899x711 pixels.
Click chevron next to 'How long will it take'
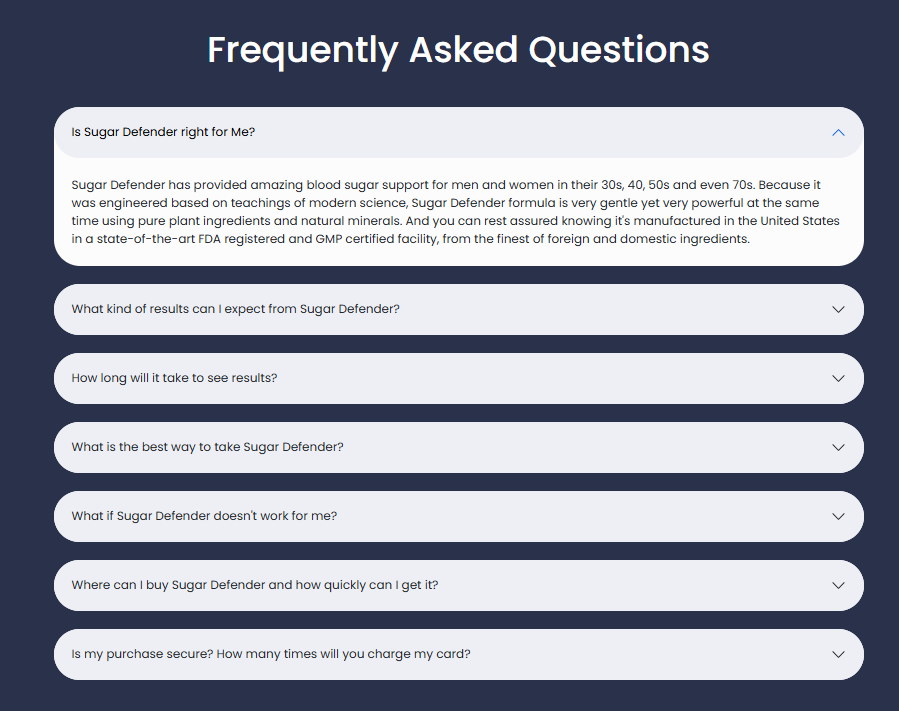[838, 378]
